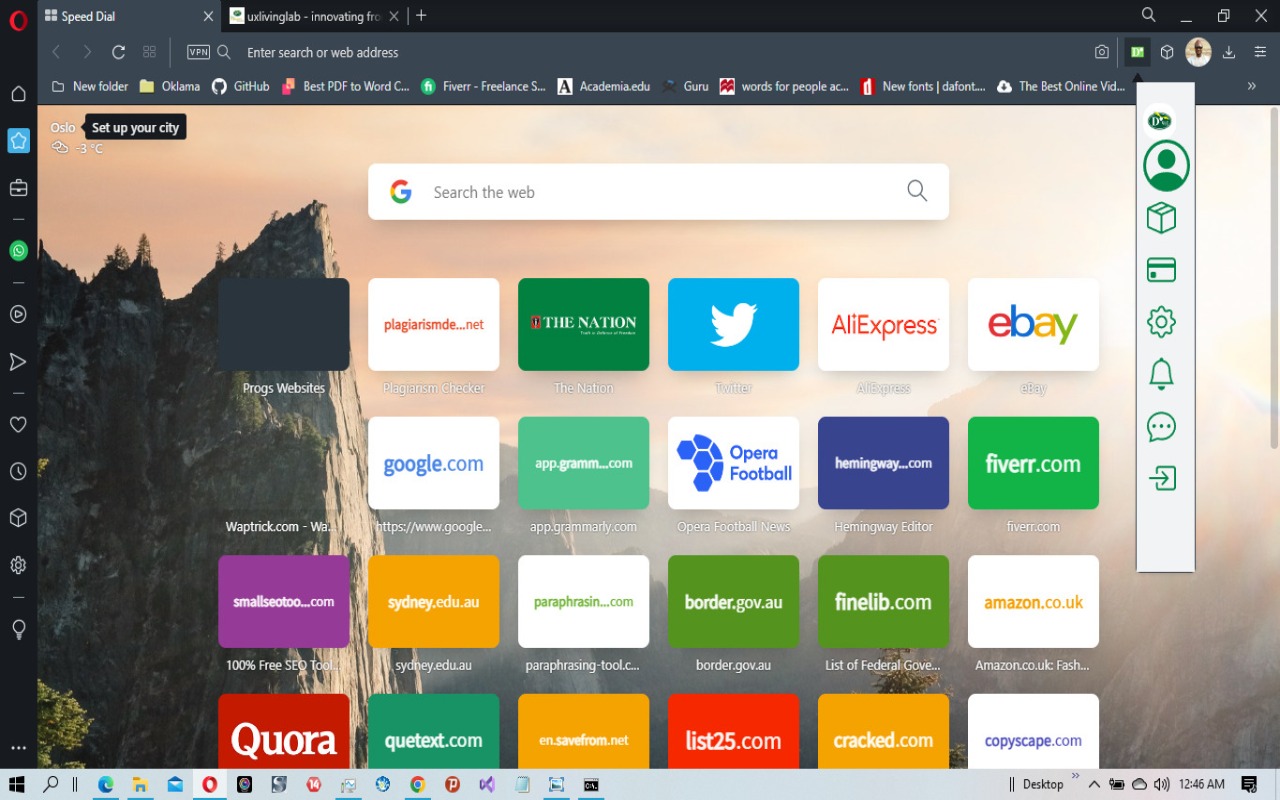Open My Flow send icon in sidebar
1280x800 pixels.
click(18, 361)
